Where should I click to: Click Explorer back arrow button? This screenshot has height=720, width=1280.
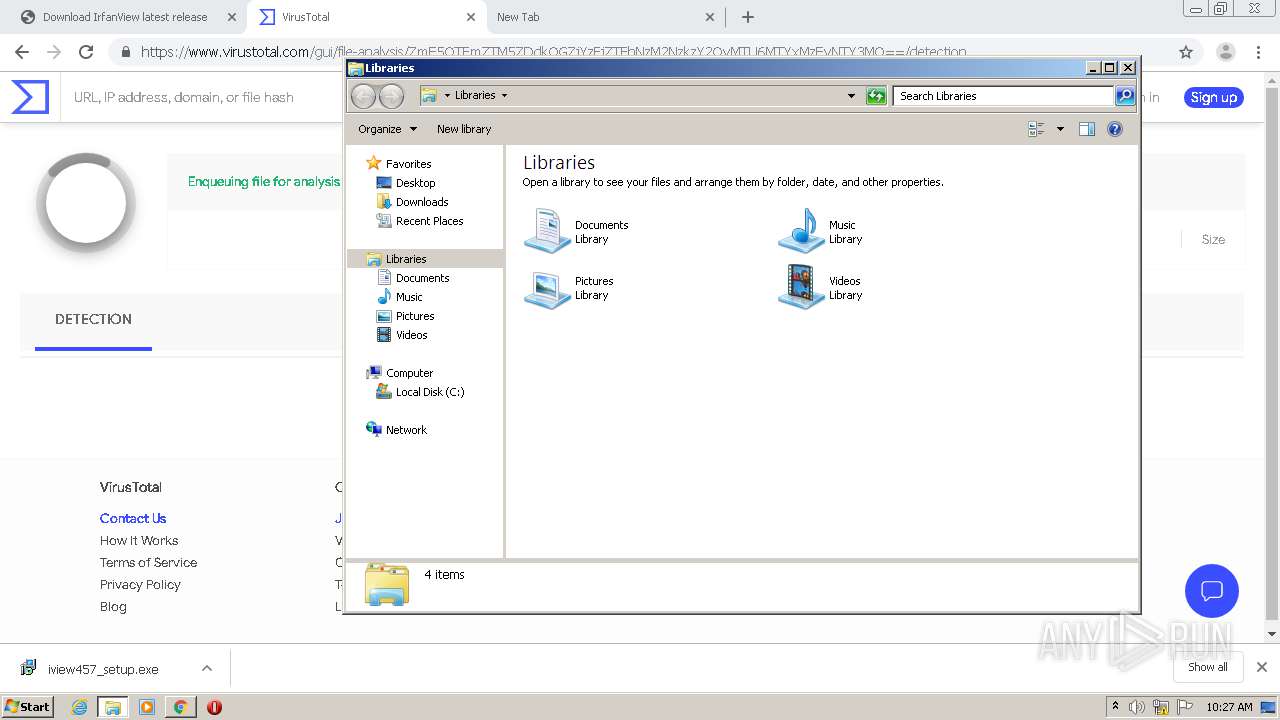363,96
